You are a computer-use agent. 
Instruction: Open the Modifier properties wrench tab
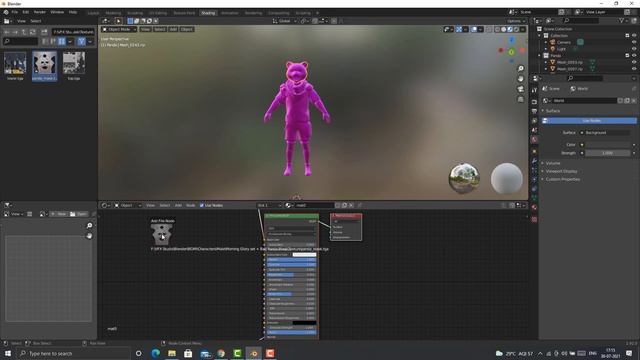tap(534, 161)
